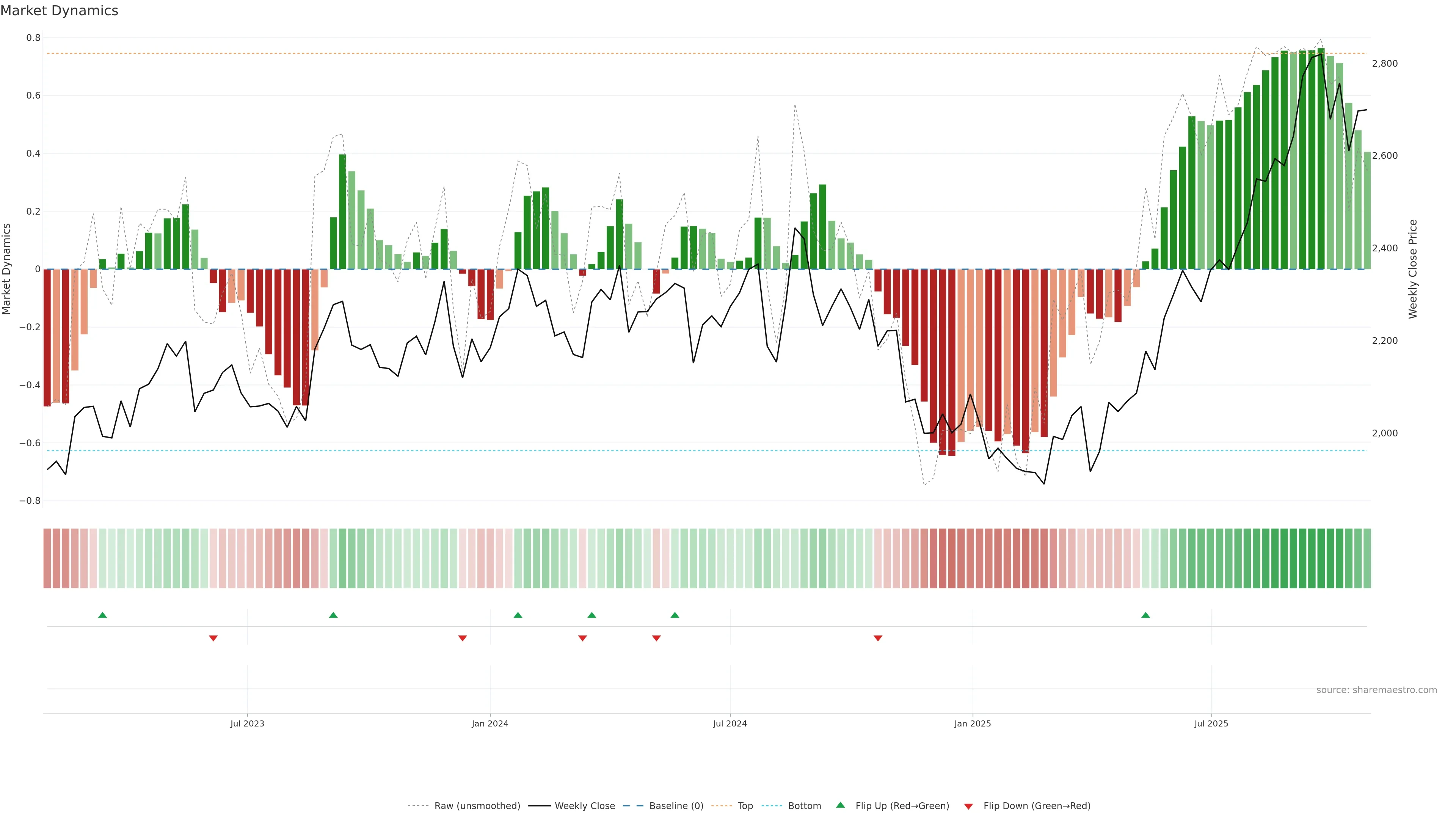Viewport: 1456px width, 819px height.
Task: Click the Jan 2024 x-axis label
Action: click(490, 723)
